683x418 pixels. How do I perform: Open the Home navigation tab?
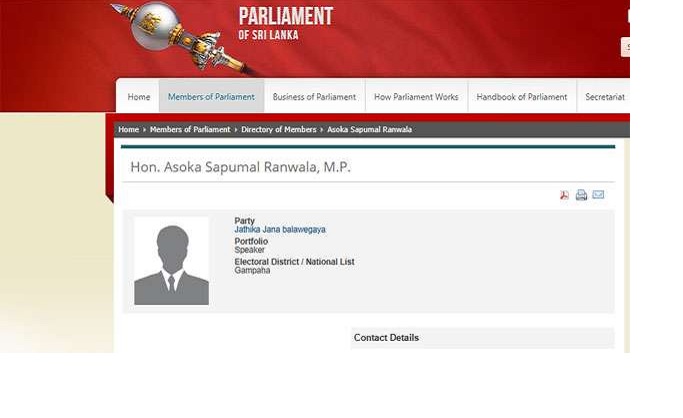139,97
